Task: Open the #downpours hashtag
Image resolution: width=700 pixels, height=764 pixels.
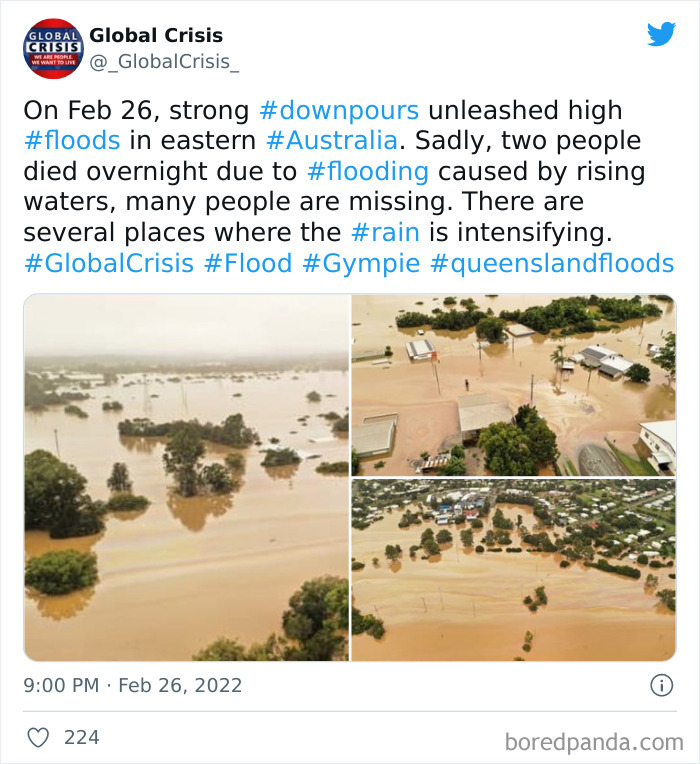Action: (x=338, y=110)
